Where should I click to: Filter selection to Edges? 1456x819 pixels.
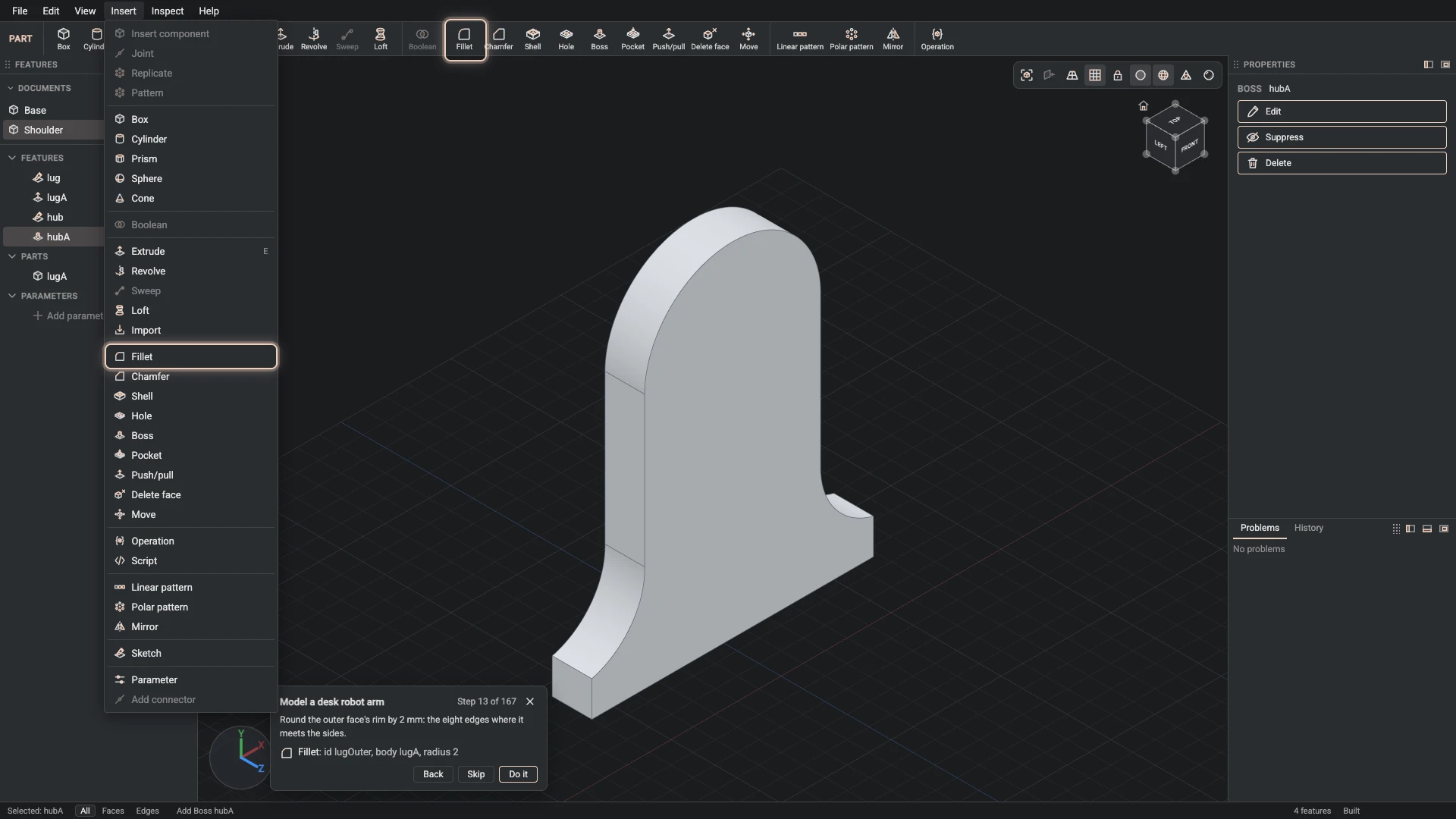pyautogui.click(x=147, y=811)
